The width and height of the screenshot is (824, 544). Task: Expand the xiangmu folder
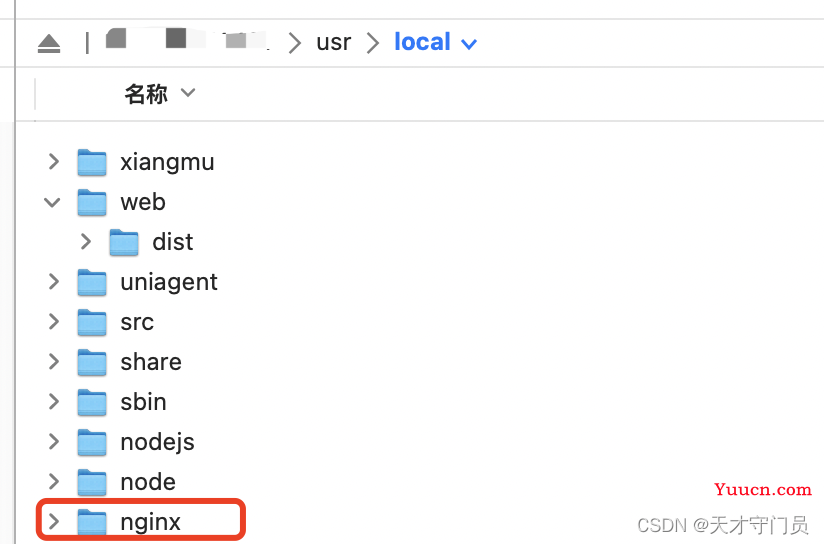point(54,161)
